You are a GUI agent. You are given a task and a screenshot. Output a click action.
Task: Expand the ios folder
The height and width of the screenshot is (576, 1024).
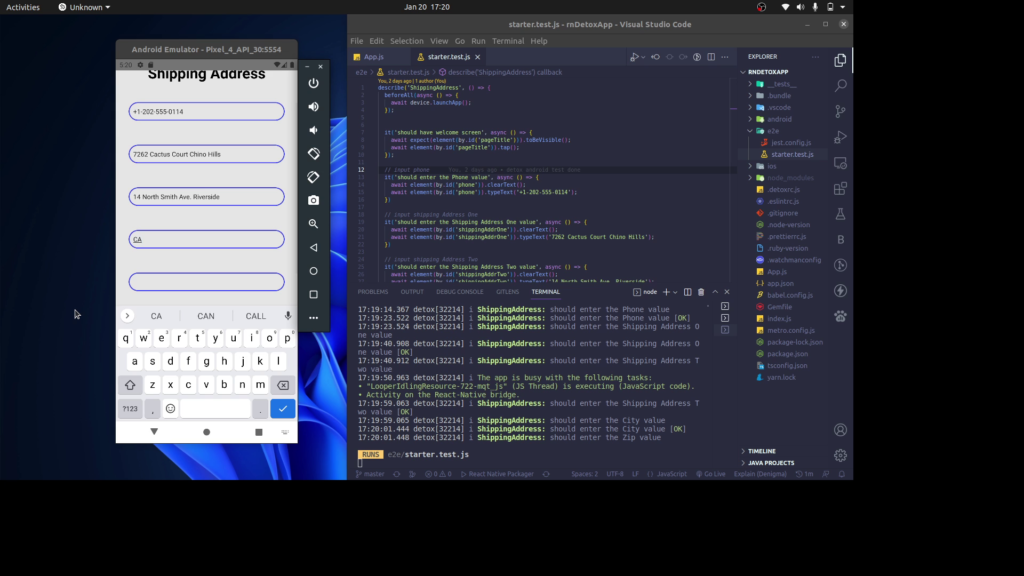773,167
